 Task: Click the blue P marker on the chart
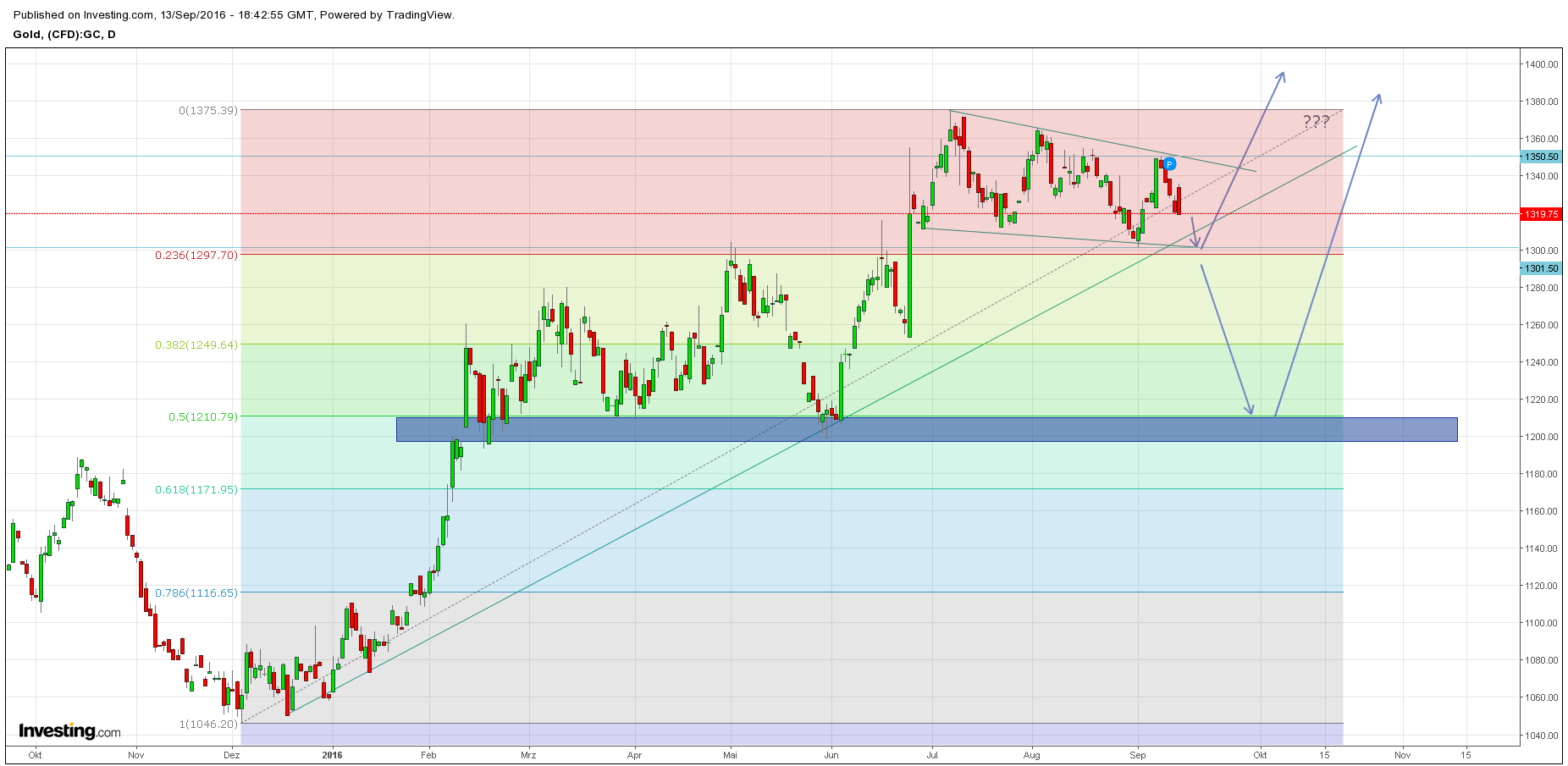click(x=1169, y=164)
